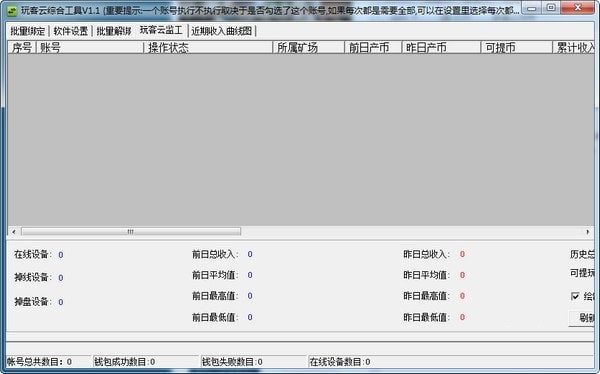Open the 批量绑定 tab
This screenshot has height=374, width=600.
(28, 31)
